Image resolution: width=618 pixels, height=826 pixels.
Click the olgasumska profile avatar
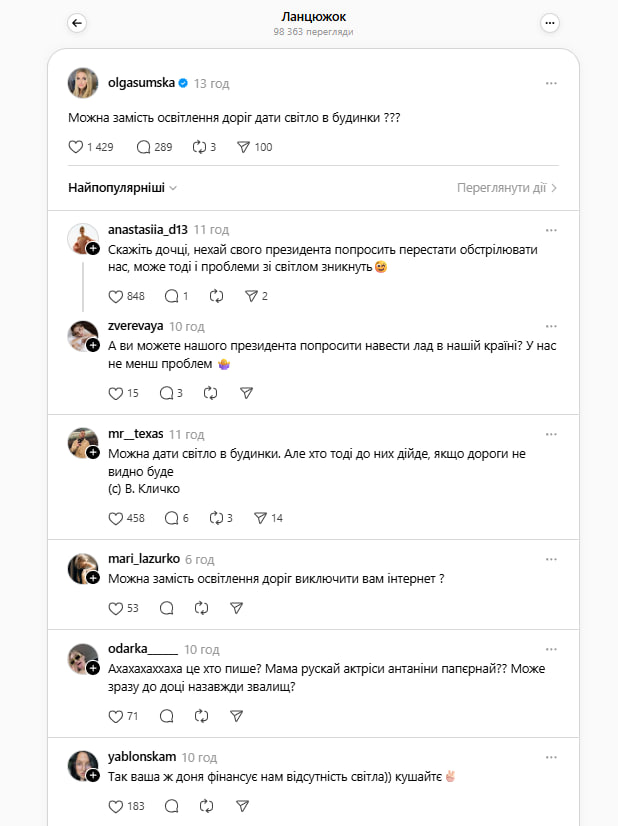[x=83, y=83]
